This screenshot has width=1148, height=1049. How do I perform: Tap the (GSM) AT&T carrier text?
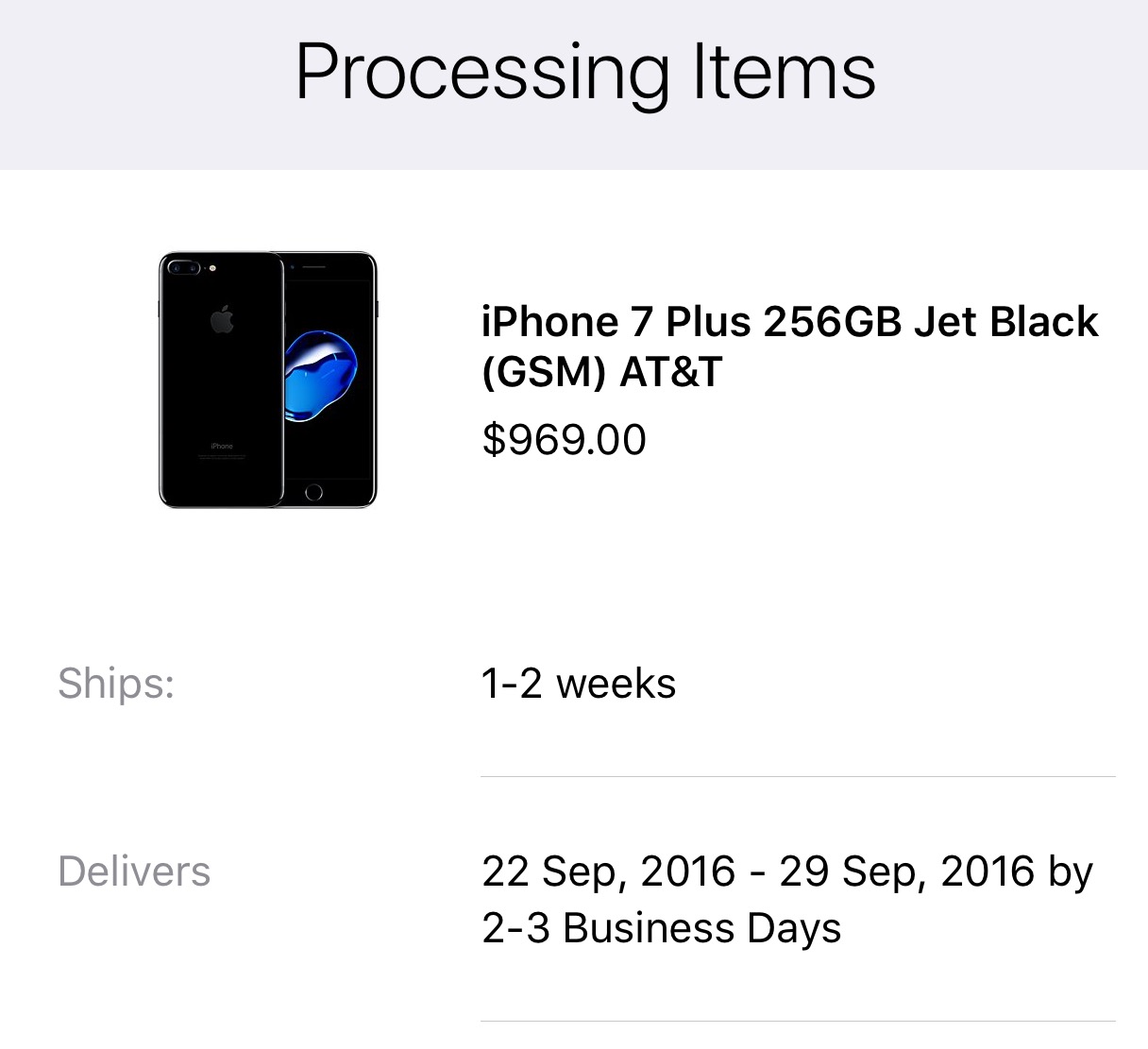601,372
